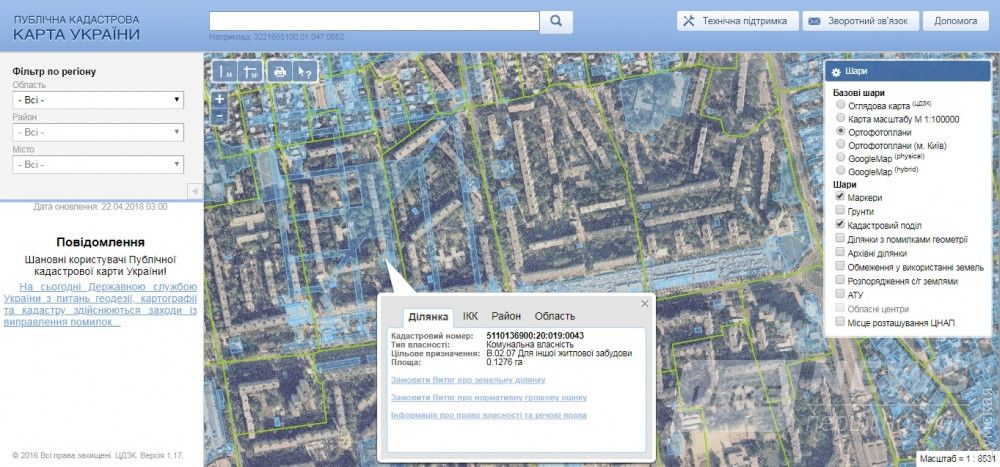Enable the Грунти layer checkbox
Viewport: 1000px width, 467px height.
tap(840, 212)
